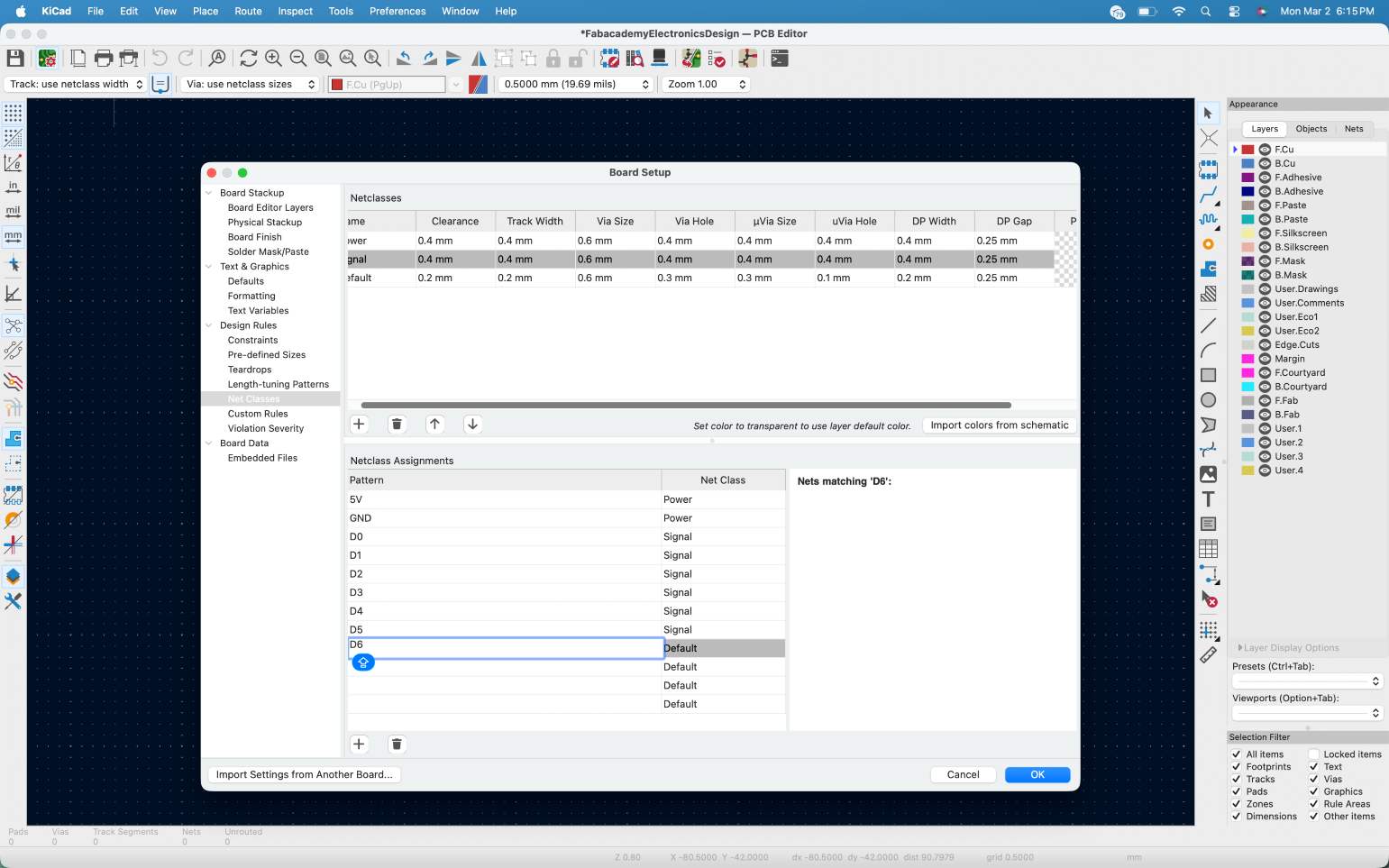The image size is (1389, 868).
Task: Hide the Edge.Cuts layer
Action: [1265, 345]
